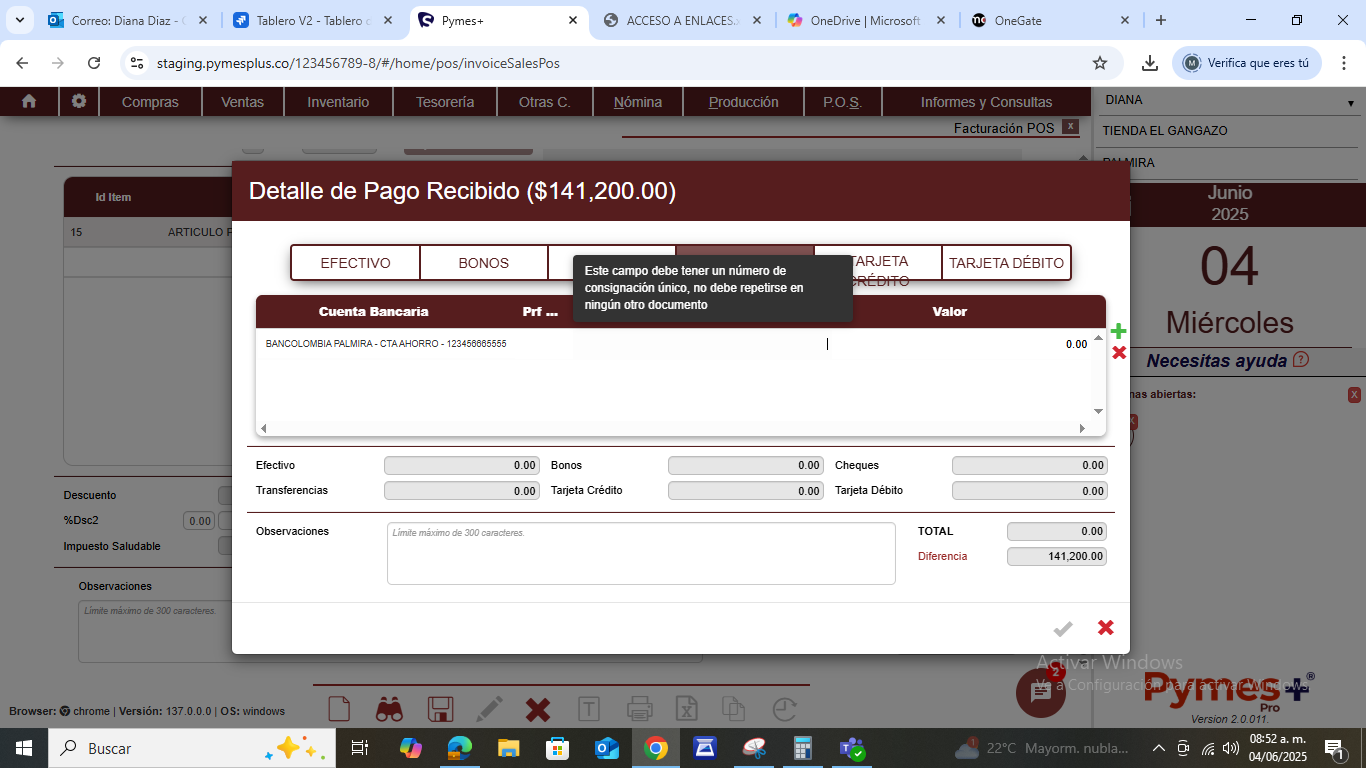Open the Inventario menu
Viewport: 1366px width, 768px height.
click(x=338, y=102)
